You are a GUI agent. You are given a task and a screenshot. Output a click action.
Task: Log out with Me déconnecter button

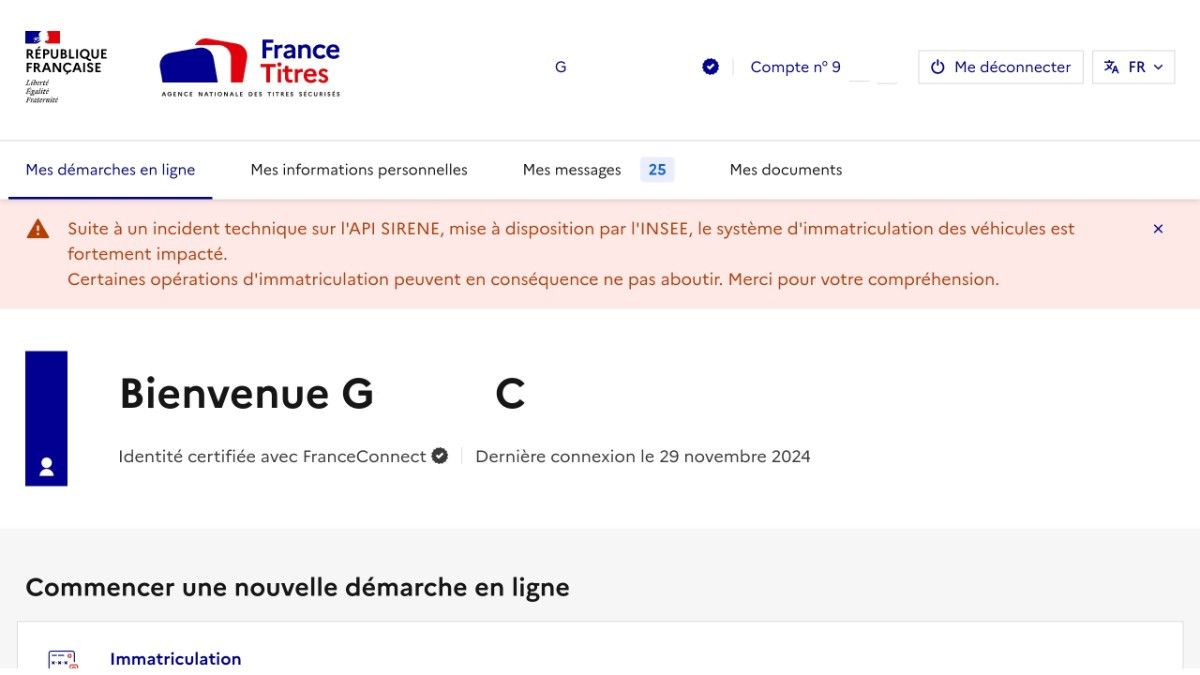pos(1000,67)
